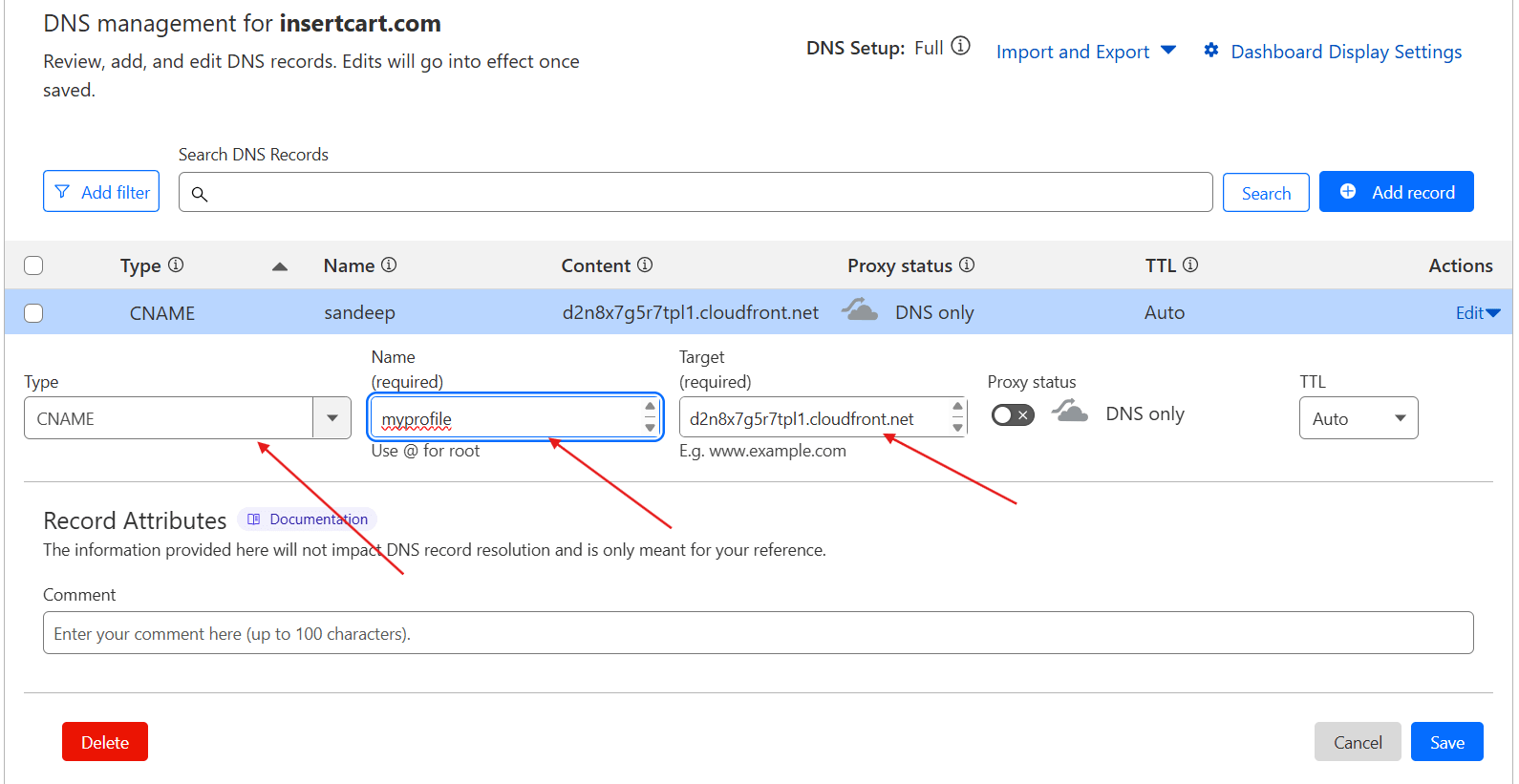The width and height of the screenshot is (1519, 784).
Task: Toggle the select-all records checkbox
Action: 33,265
